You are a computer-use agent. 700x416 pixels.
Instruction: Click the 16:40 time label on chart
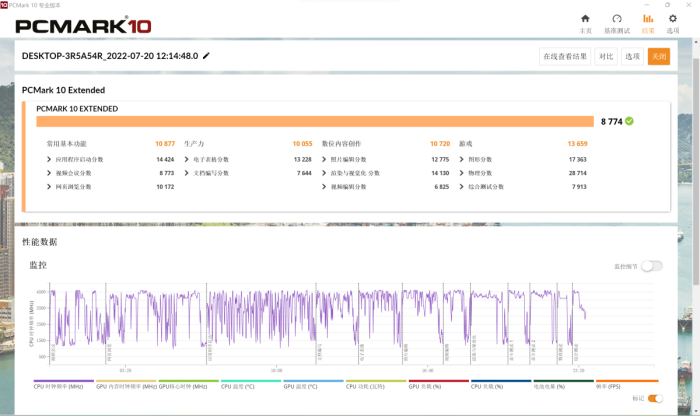point(428,370)
